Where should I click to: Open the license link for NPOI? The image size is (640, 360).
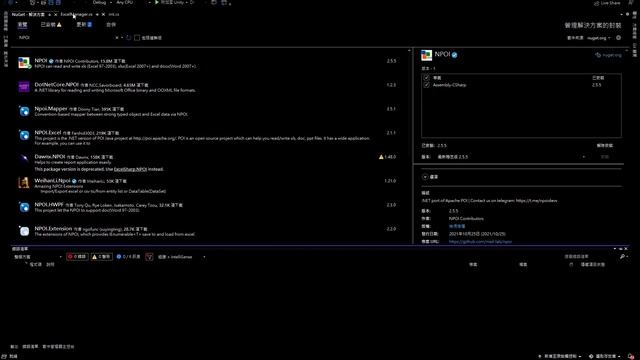457,226
